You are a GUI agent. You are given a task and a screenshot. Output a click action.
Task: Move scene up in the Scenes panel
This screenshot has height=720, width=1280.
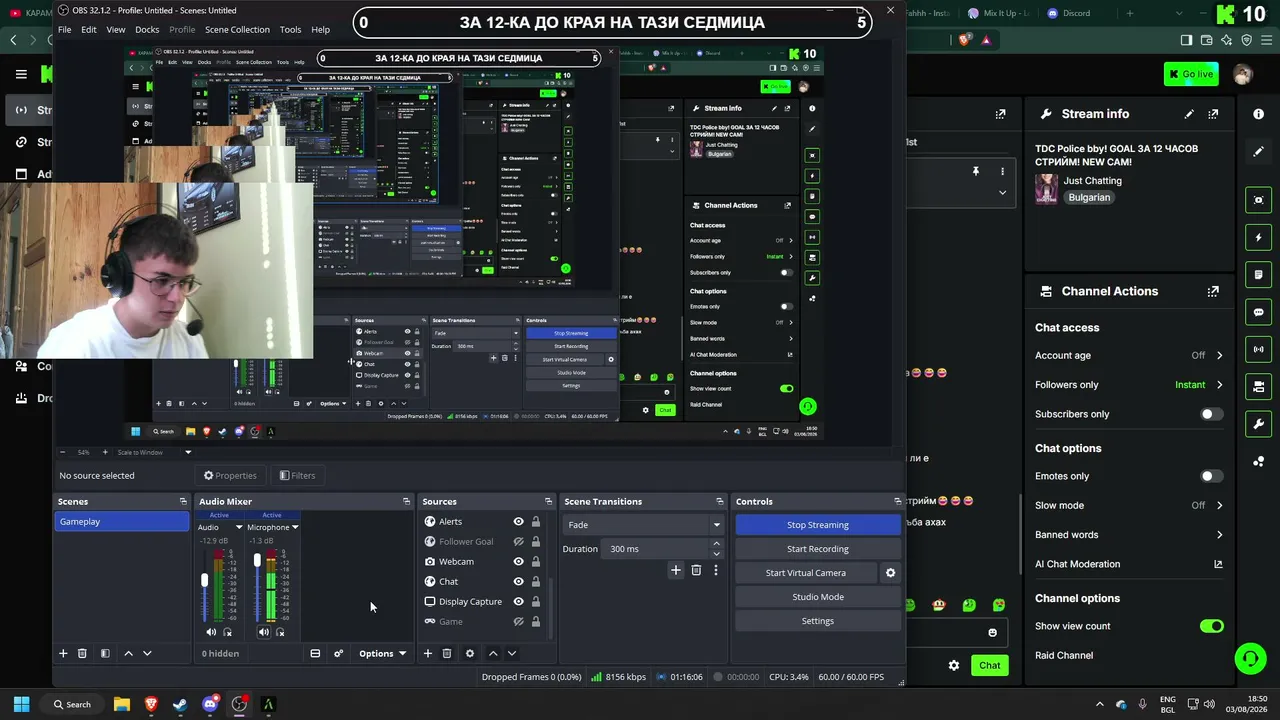[128, 653]
